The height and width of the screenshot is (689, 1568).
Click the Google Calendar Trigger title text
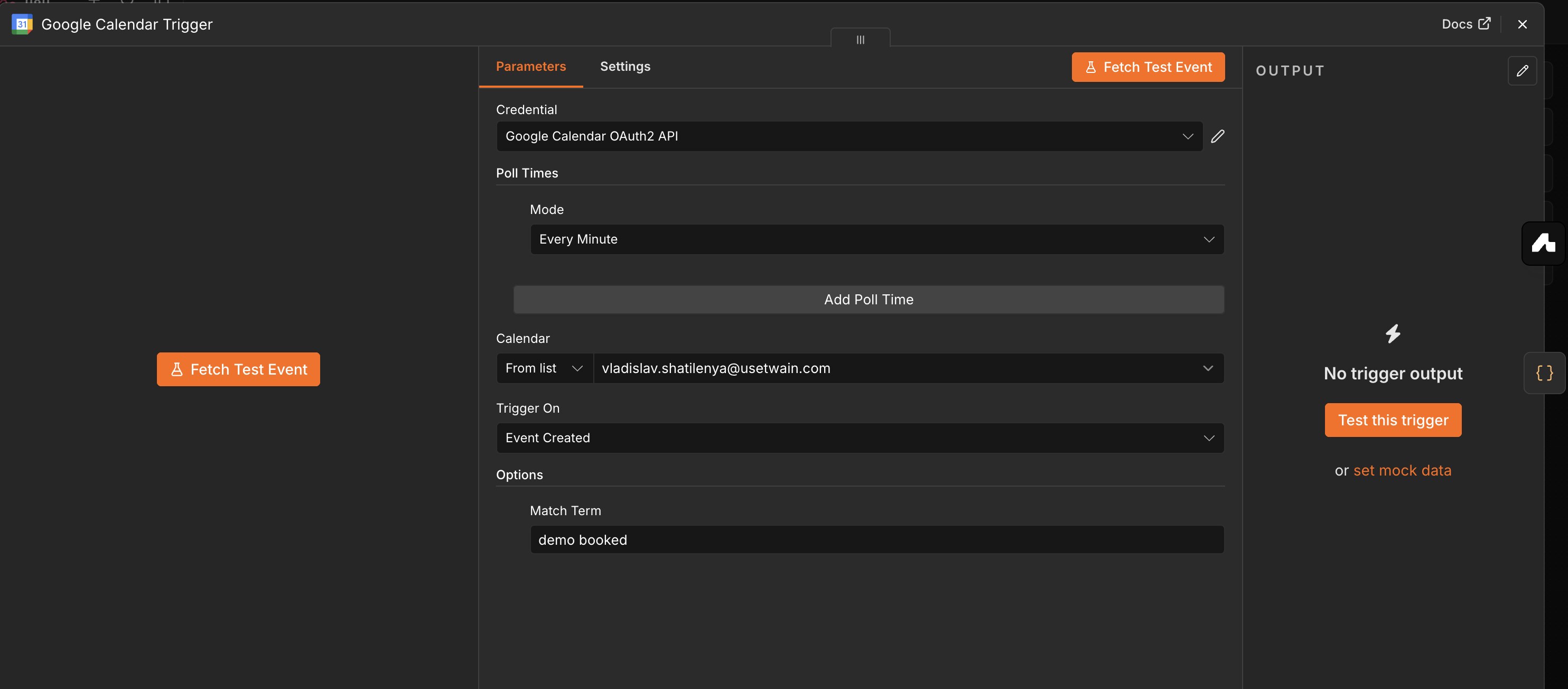tap(127, 24)
